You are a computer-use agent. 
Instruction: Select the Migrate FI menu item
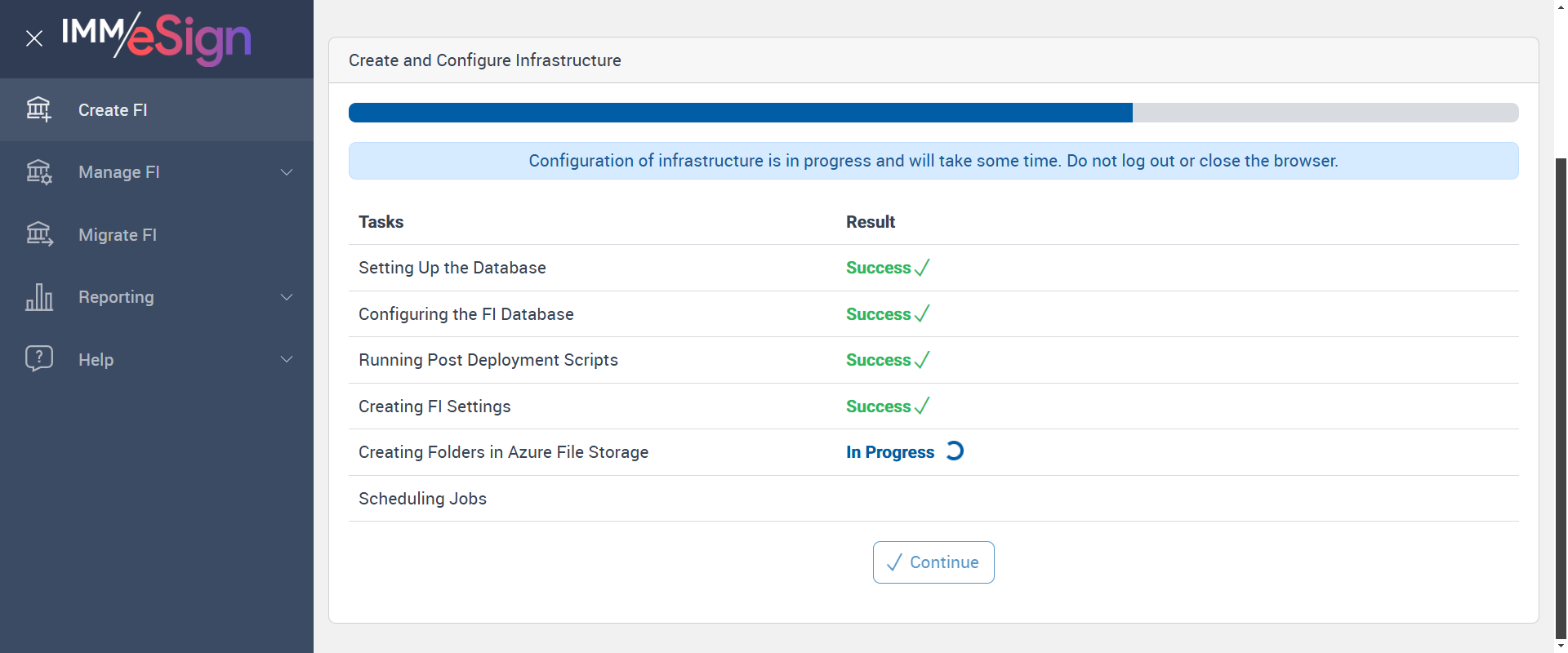click(118, 235)
